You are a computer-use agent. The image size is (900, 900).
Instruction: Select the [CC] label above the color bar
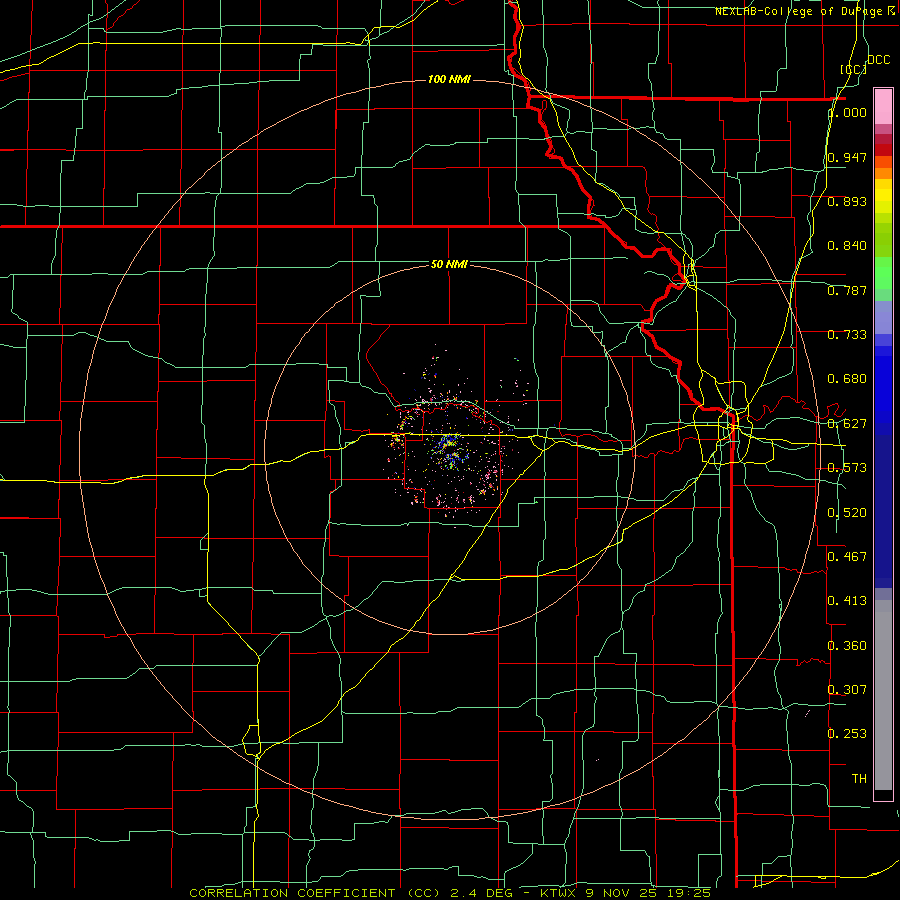pyautogui.click(x=853, y=69)
